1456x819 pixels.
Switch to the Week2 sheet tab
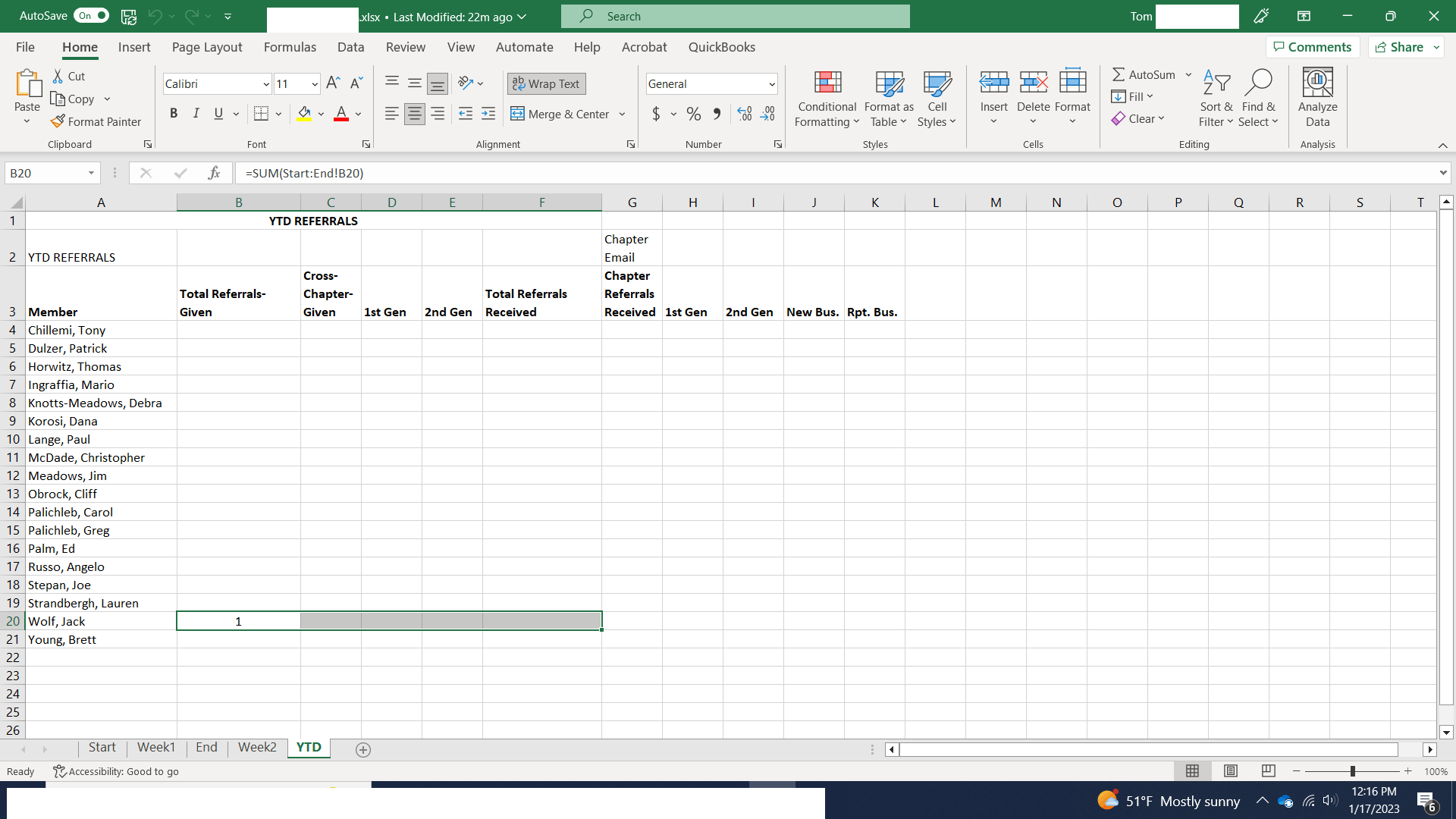(x=257, y=747)
